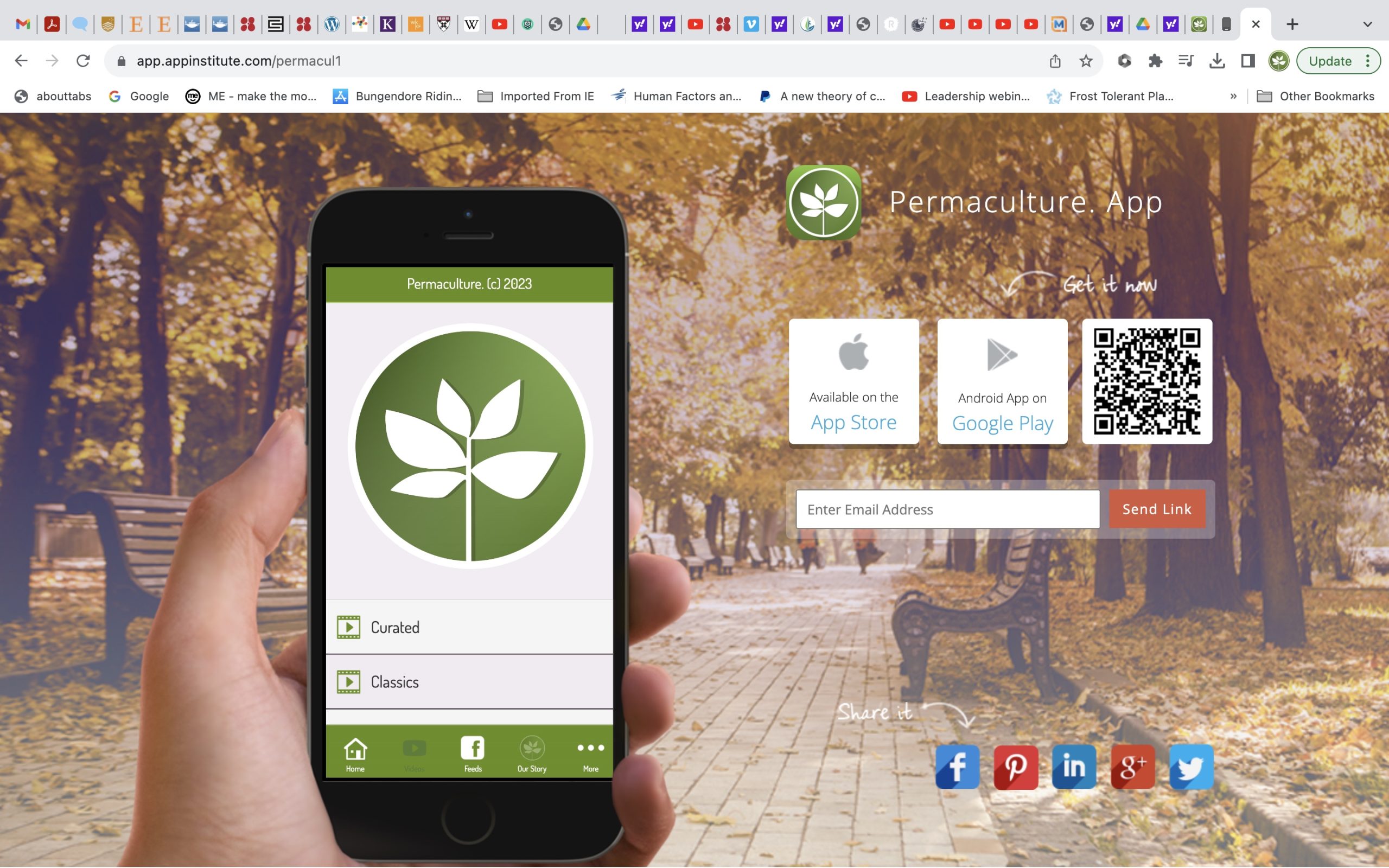Image resolution: width=1389 pixels, height=868 pixels.
Task: Click the forward navigation arrow
Action: coord(52,61)
